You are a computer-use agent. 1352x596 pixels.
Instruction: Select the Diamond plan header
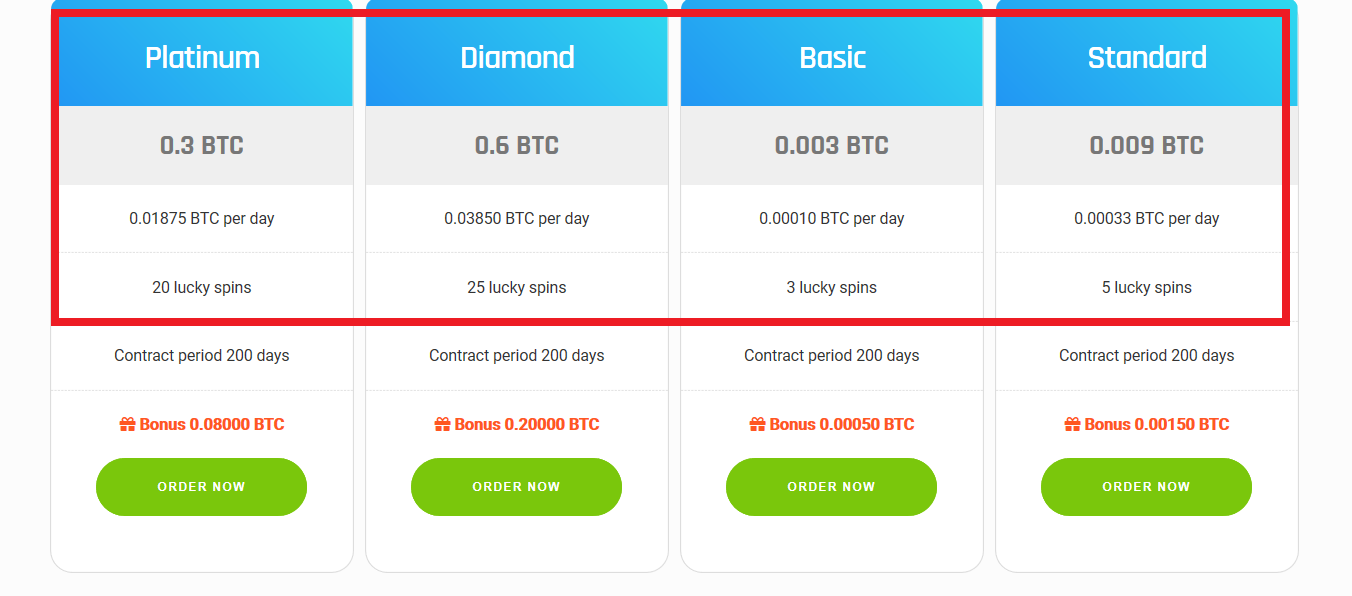[x=517, y=57]
